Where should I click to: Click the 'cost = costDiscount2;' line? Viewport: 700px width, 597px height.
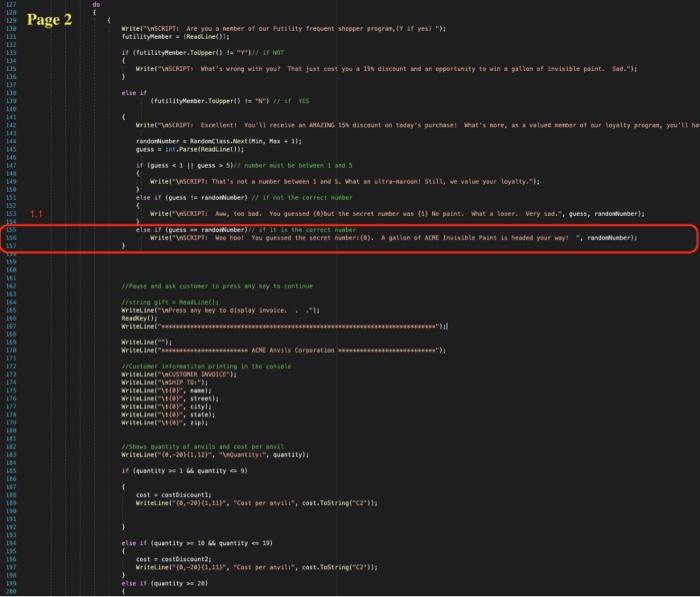coord(174,559)
